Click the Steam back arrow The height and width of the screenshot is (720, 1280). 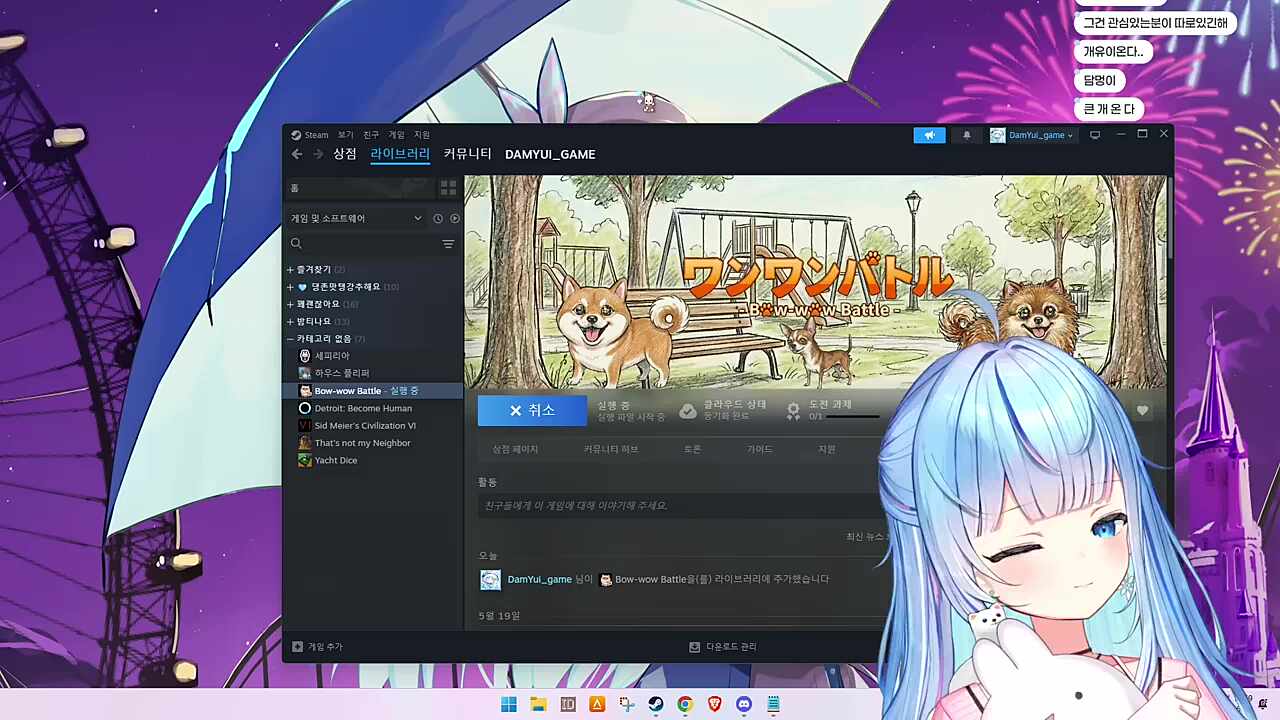(x=297, y=154)
